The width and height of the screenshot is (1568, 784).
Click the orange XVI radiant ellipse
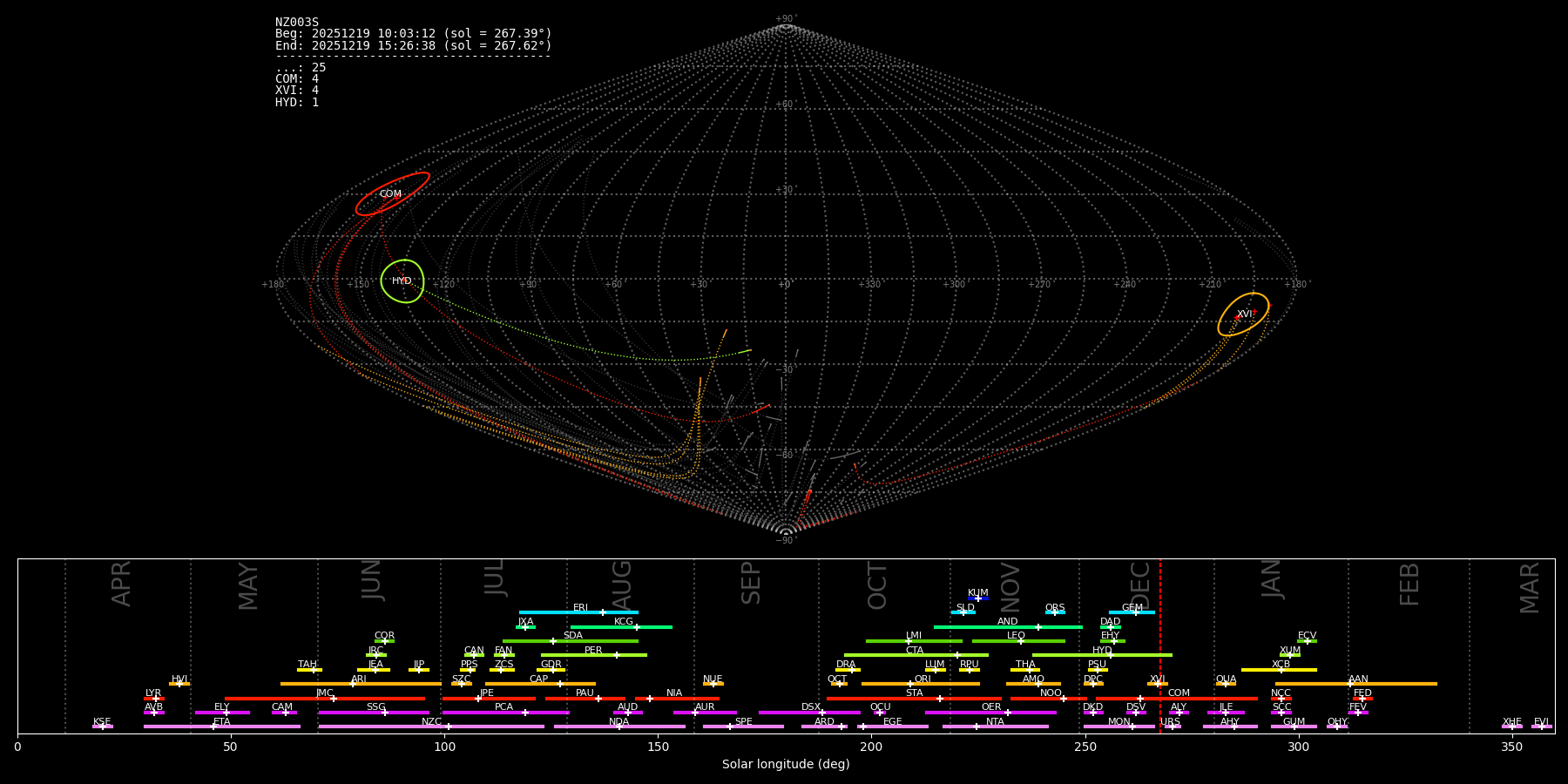(1243, 314)
